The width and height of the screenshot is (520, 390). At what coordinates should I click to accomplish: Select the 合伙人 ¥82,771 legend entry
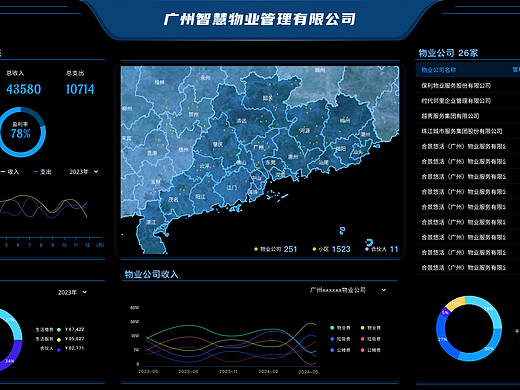click(x=62, y=348)
